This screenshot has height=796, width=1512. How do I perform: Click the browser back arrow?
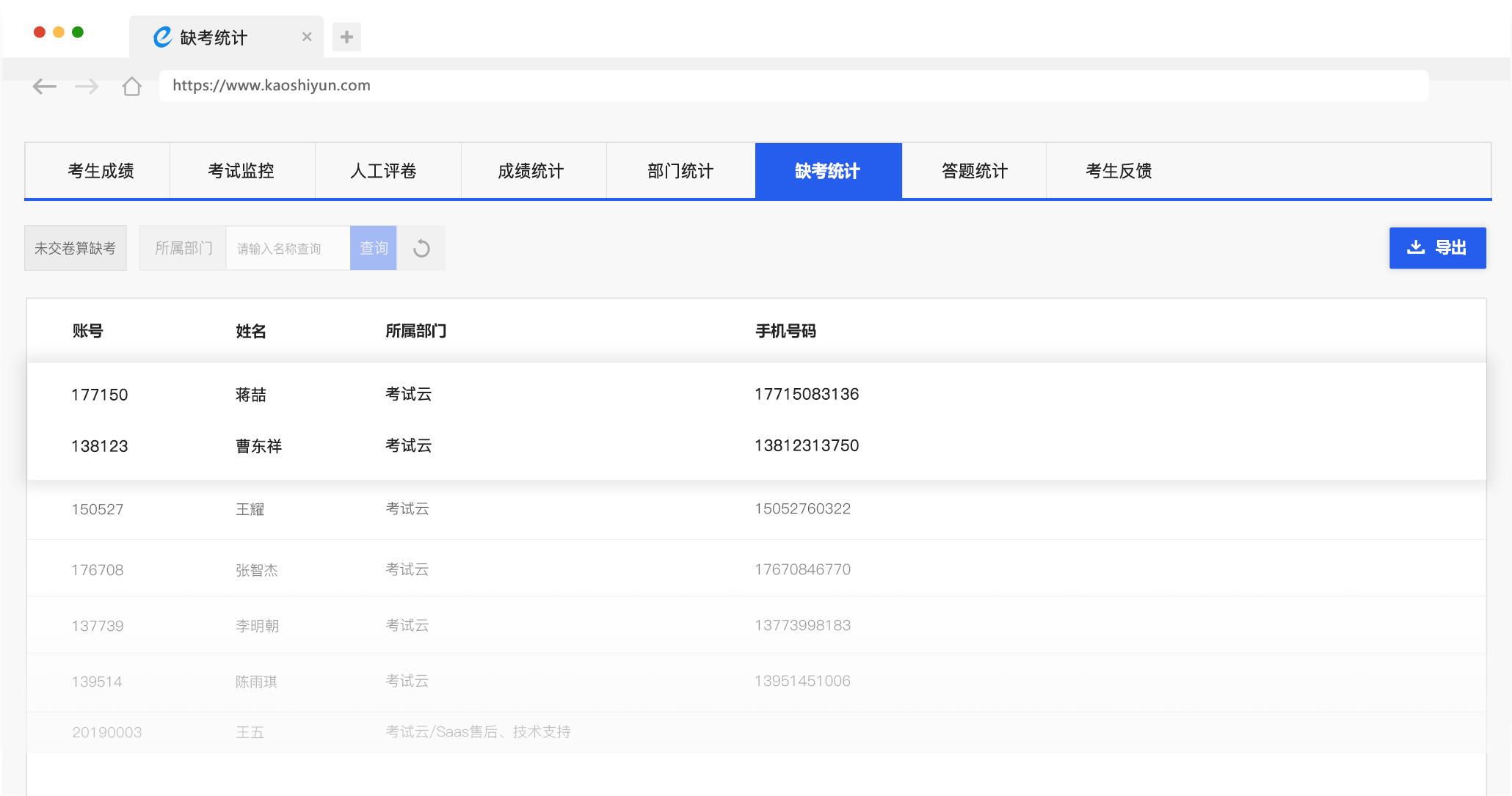[x=45, y=87]
